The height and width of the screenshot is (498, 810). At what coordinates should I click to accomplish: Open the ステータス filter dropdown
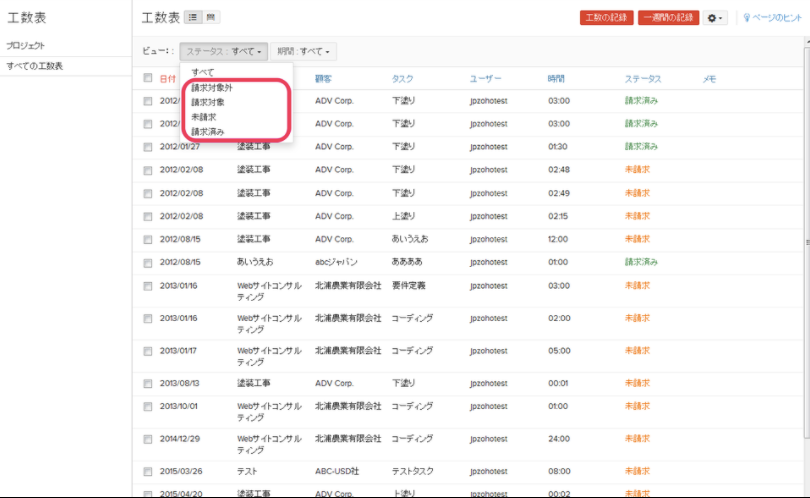pyautogui.click(x=224, y=51)
